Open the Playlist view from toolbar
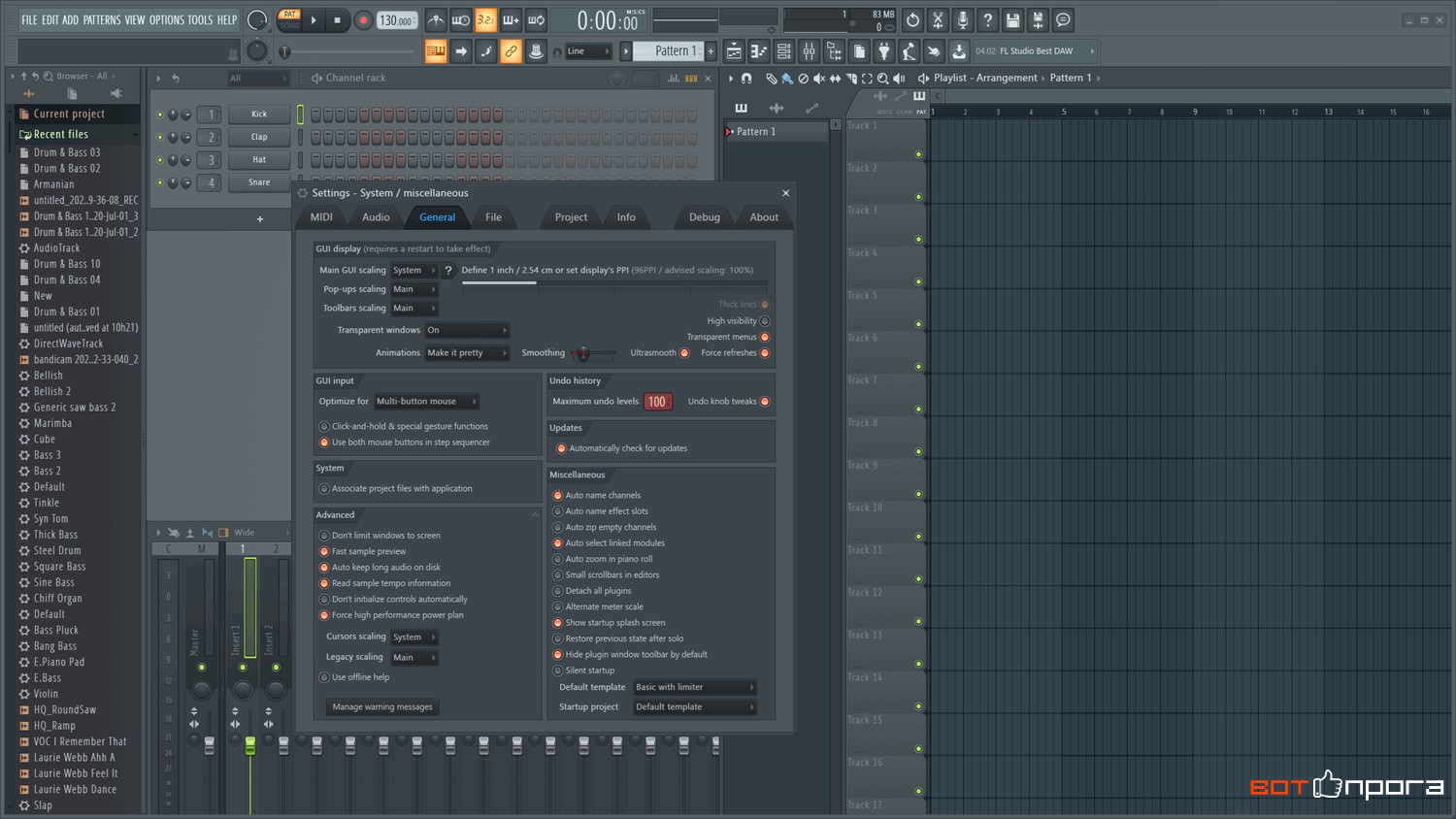1456x819 pixels. 734,51
